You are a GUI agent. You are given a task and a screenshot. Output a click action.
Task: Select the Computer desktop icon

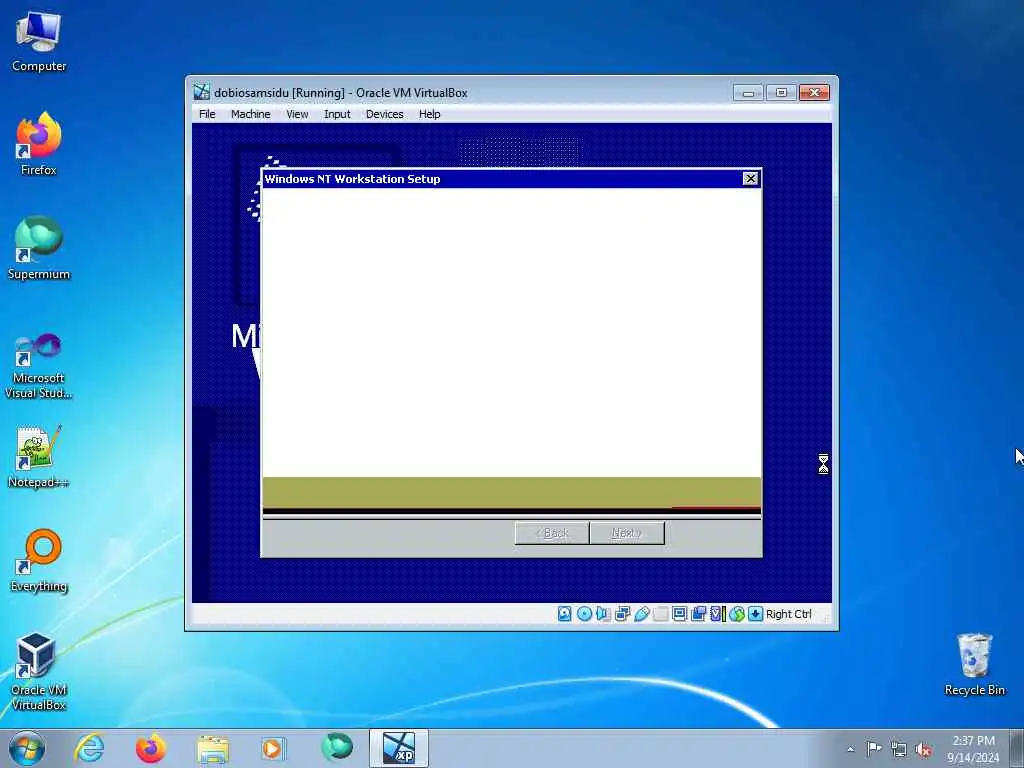39,40
